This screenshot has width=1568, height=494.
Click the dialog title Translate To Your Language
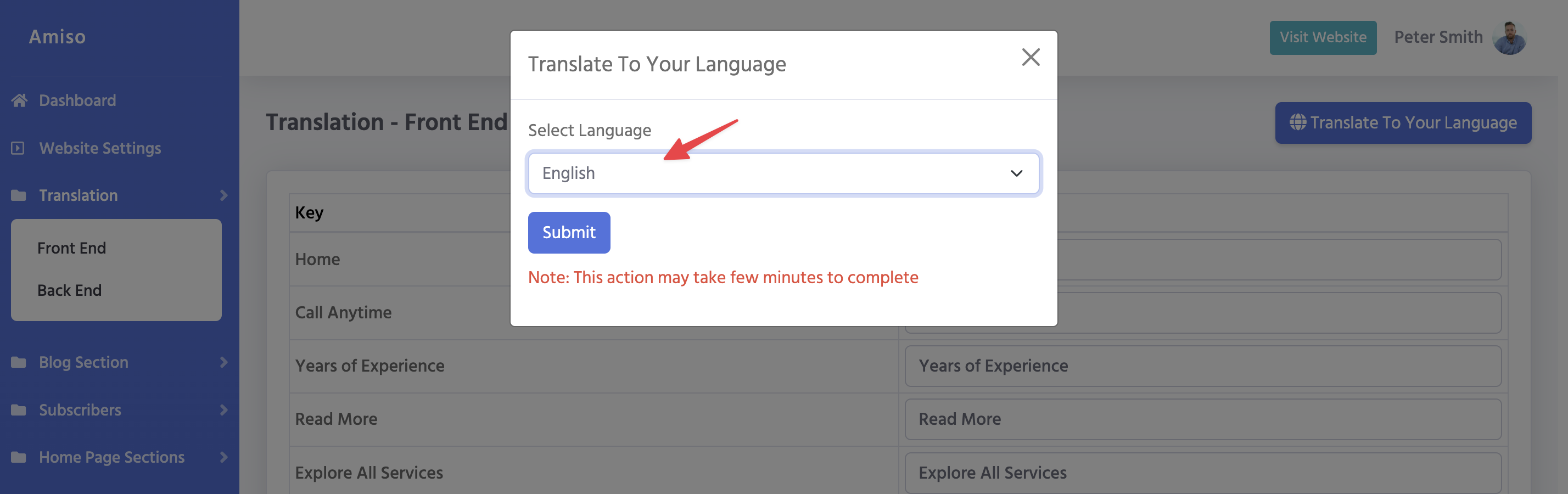[657, 64]
